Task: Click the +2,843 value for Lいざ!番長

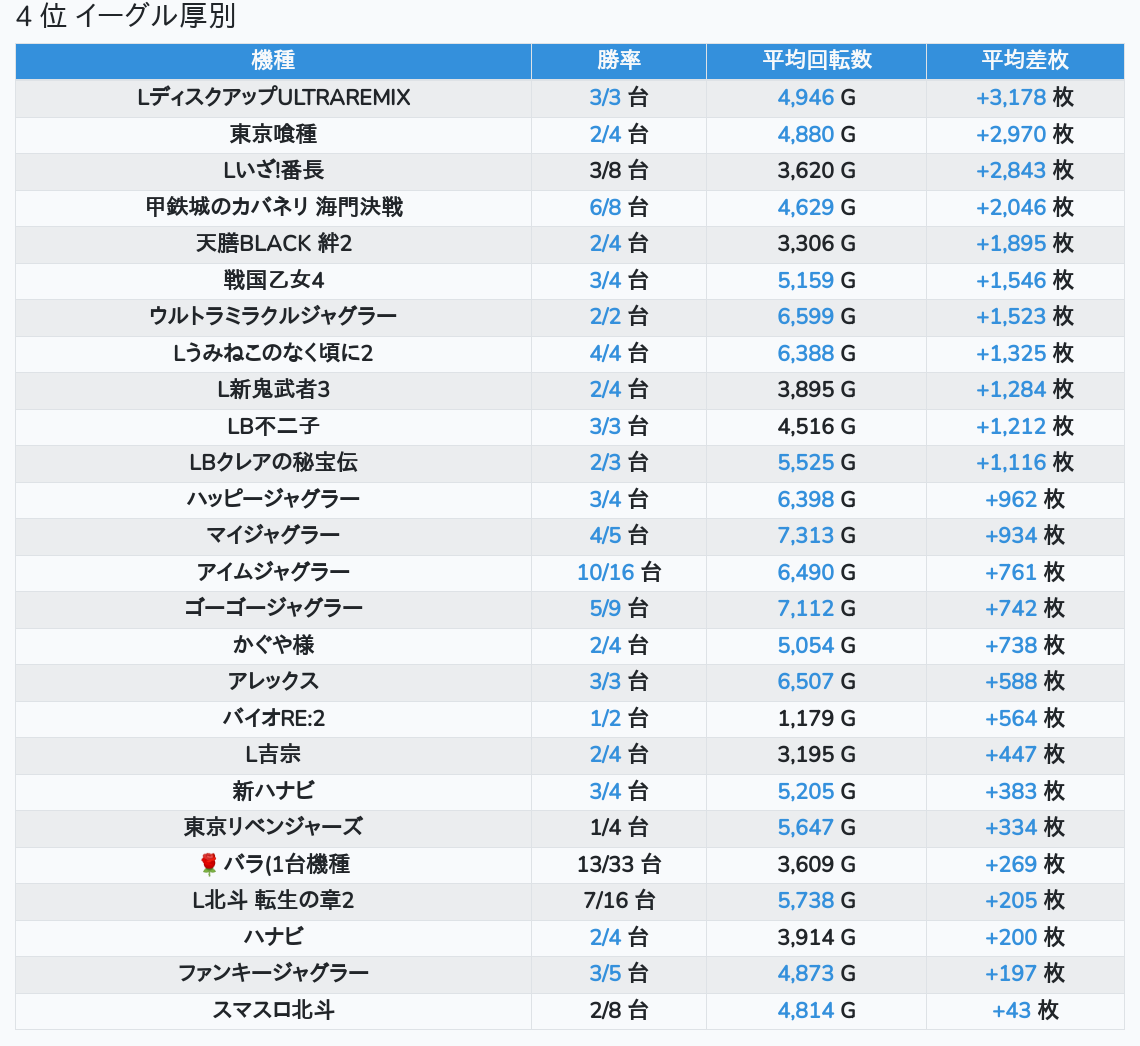Action: 1010,171
